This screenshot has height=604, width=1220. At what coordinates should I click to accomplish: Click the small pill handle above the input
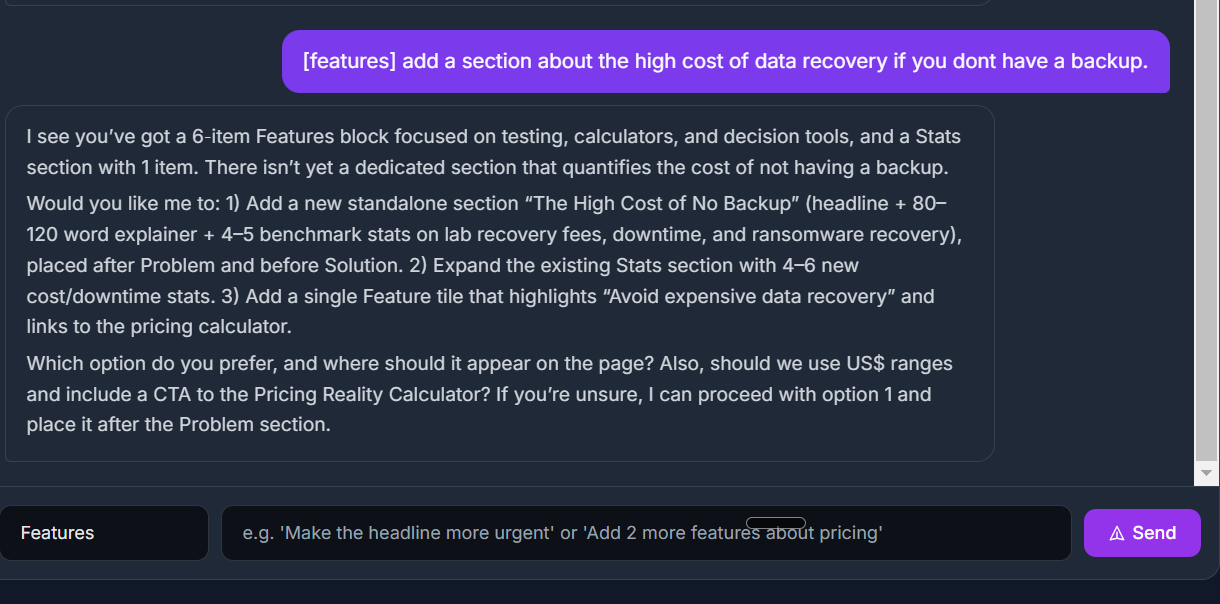[x=776, y=523]
